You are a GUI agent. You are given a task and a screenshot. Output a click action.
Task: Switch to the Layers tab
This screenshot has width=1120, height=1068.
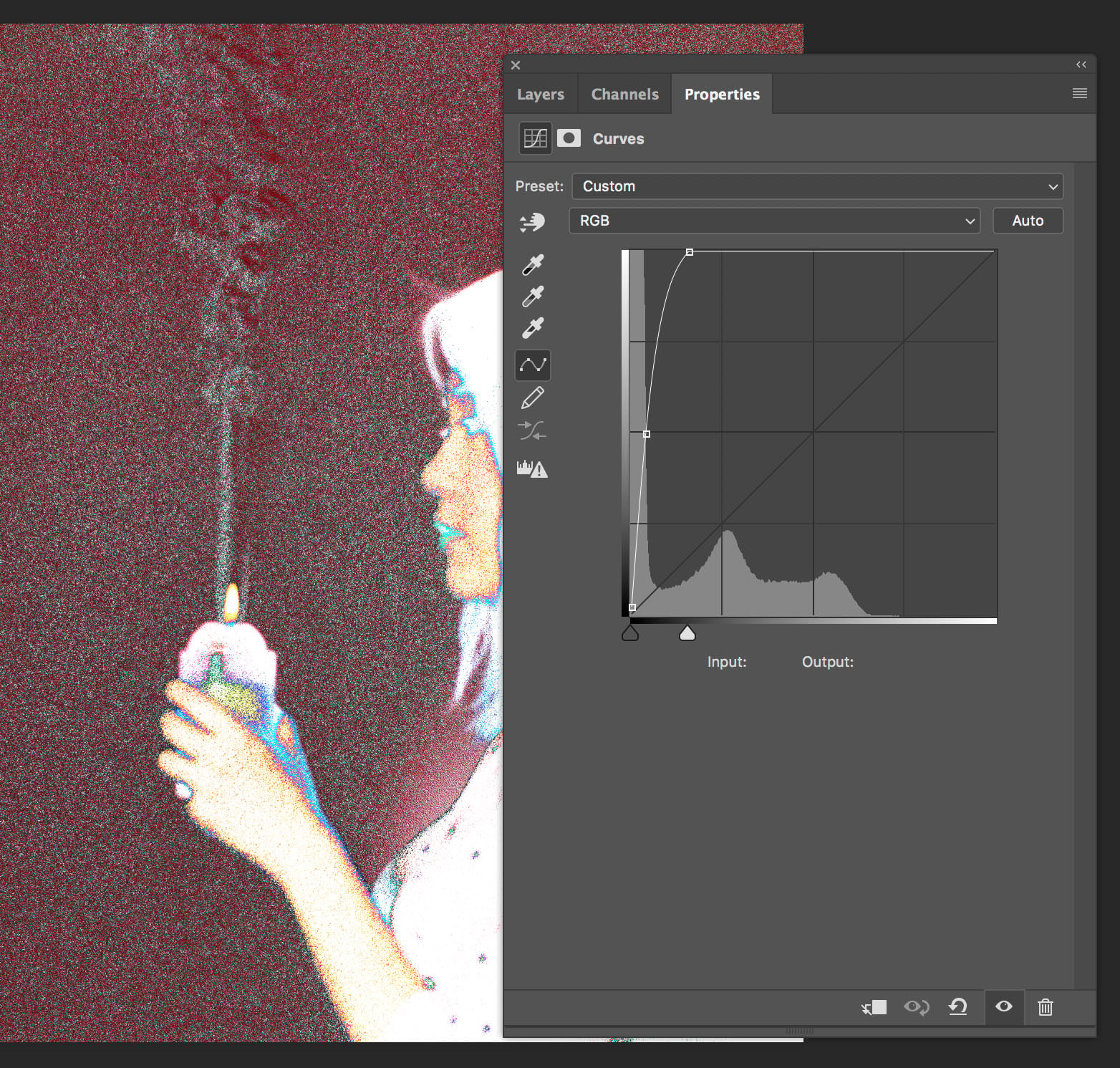pyautogui.click(x=541, y=94)
